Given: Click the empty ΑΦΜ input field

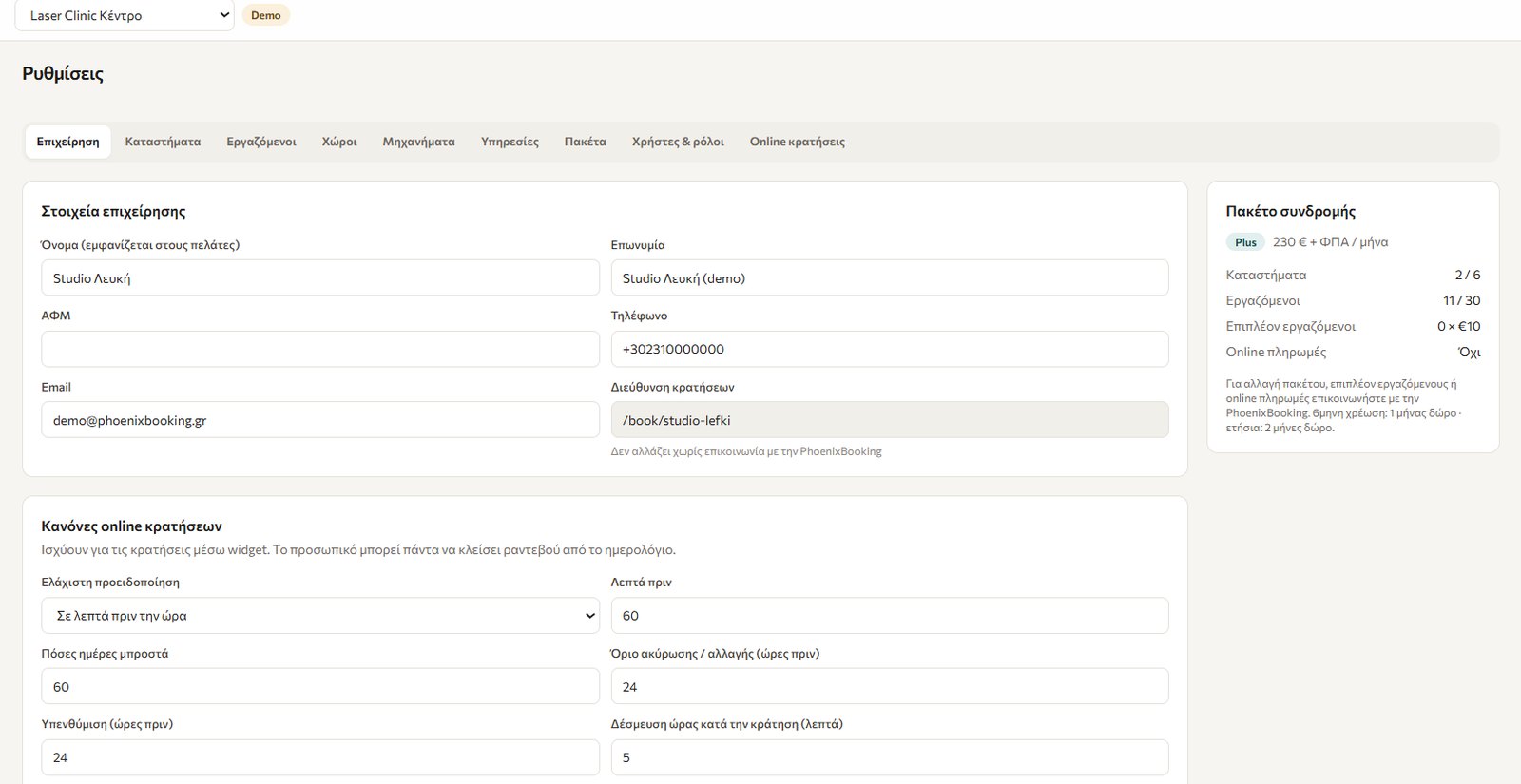Looking at the screenshot, I should (320, 349).
